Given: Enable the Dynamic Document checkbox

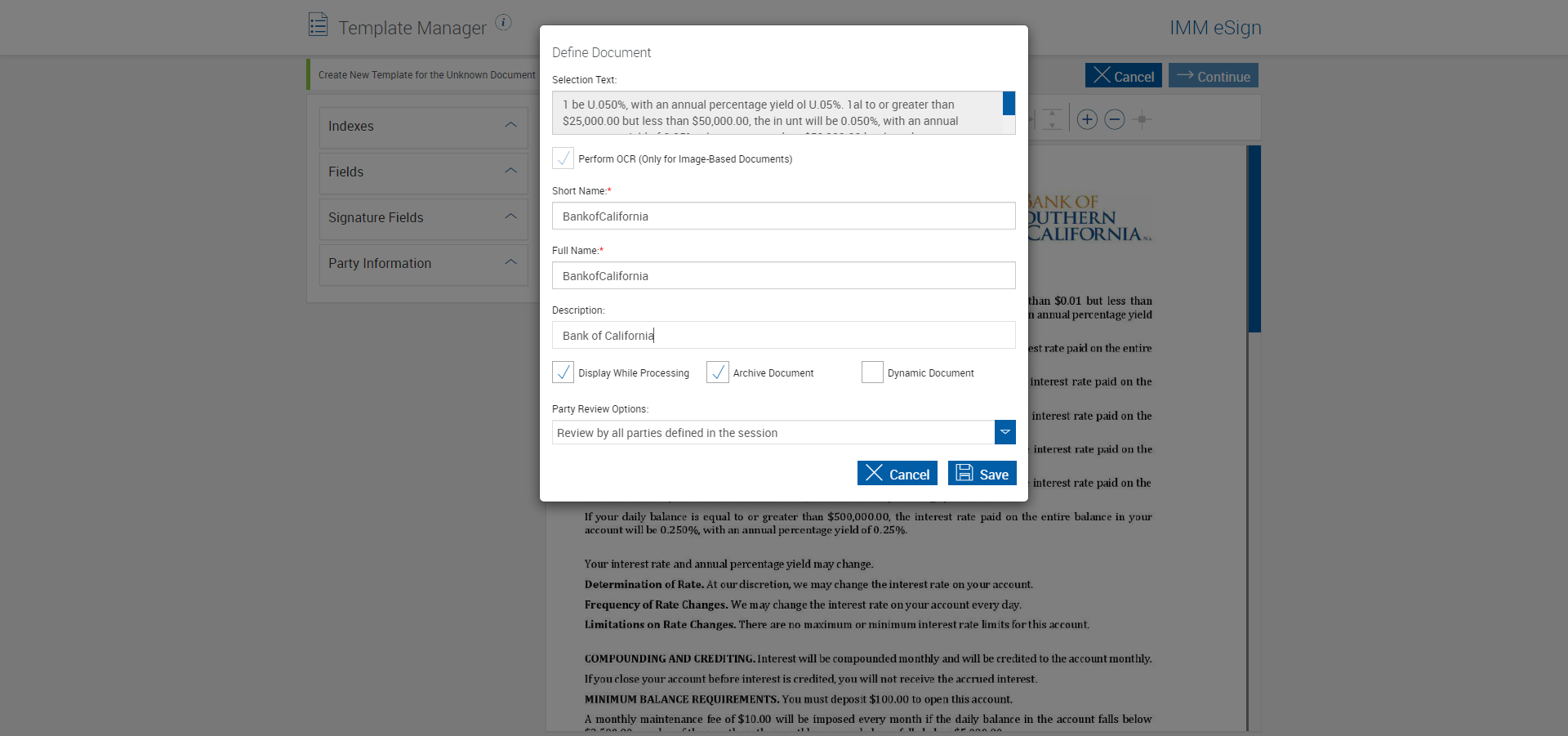Looking at the screenshot, I should click(872, 372).
